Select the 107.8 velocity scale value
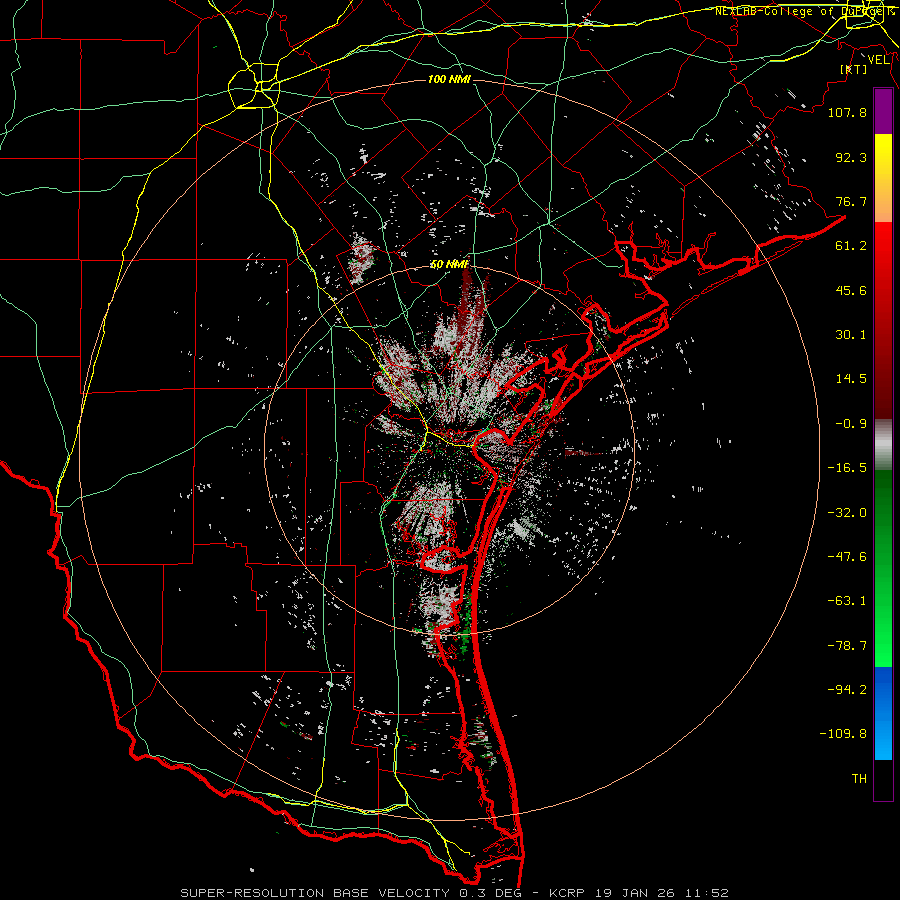 pos(847,112)
